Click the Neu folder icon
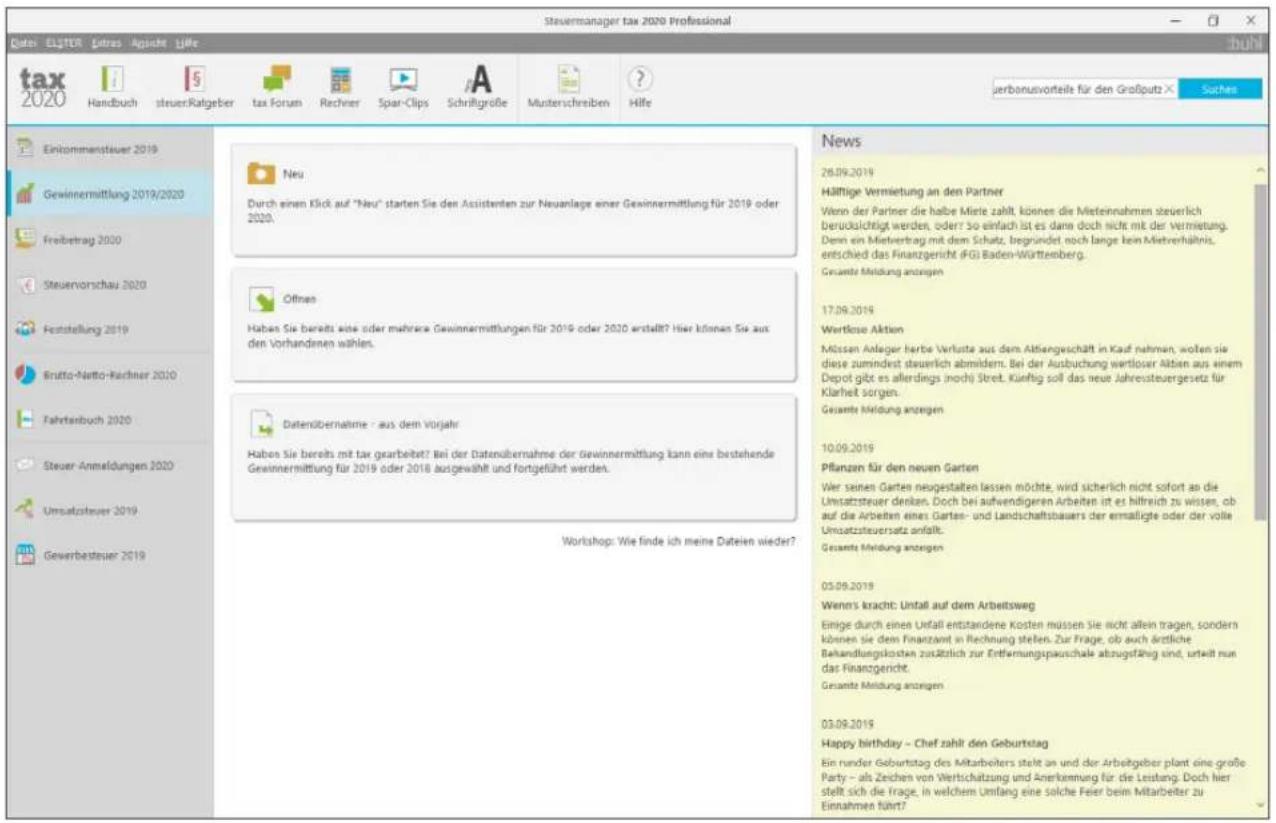This screenshot has width=1276, height=823. click(261, 173)
